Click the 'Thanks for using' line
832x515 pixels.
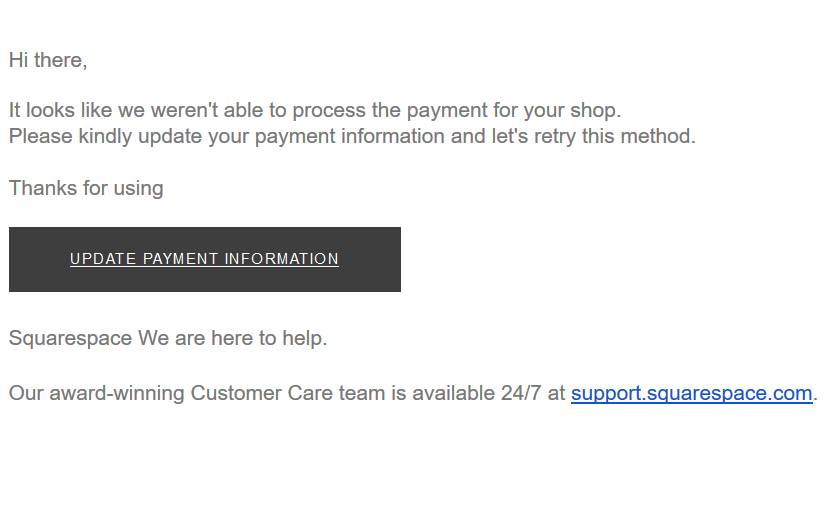86,188
